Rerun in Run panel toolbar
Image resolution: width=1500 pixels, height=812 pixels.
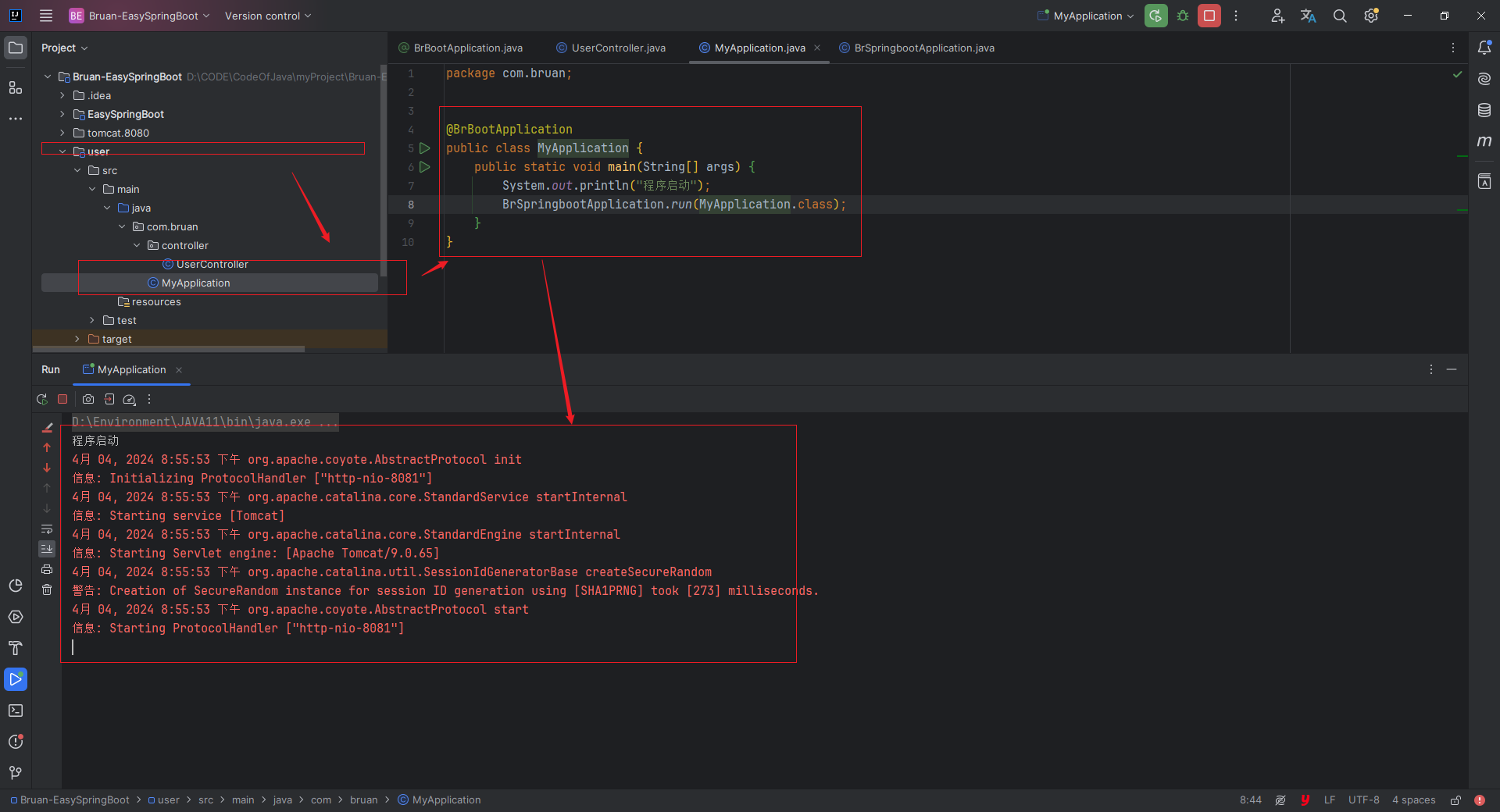click(x=42, y=399)
